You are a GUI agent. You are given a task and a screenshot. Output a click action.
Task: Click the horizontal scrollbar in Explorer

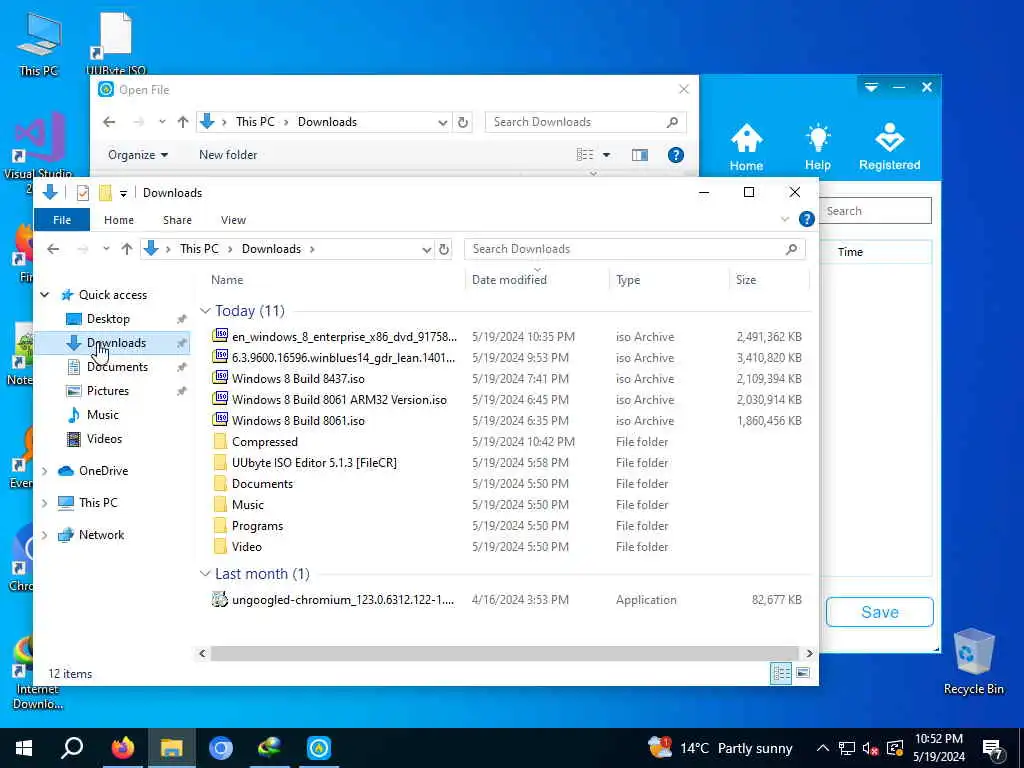504,653
